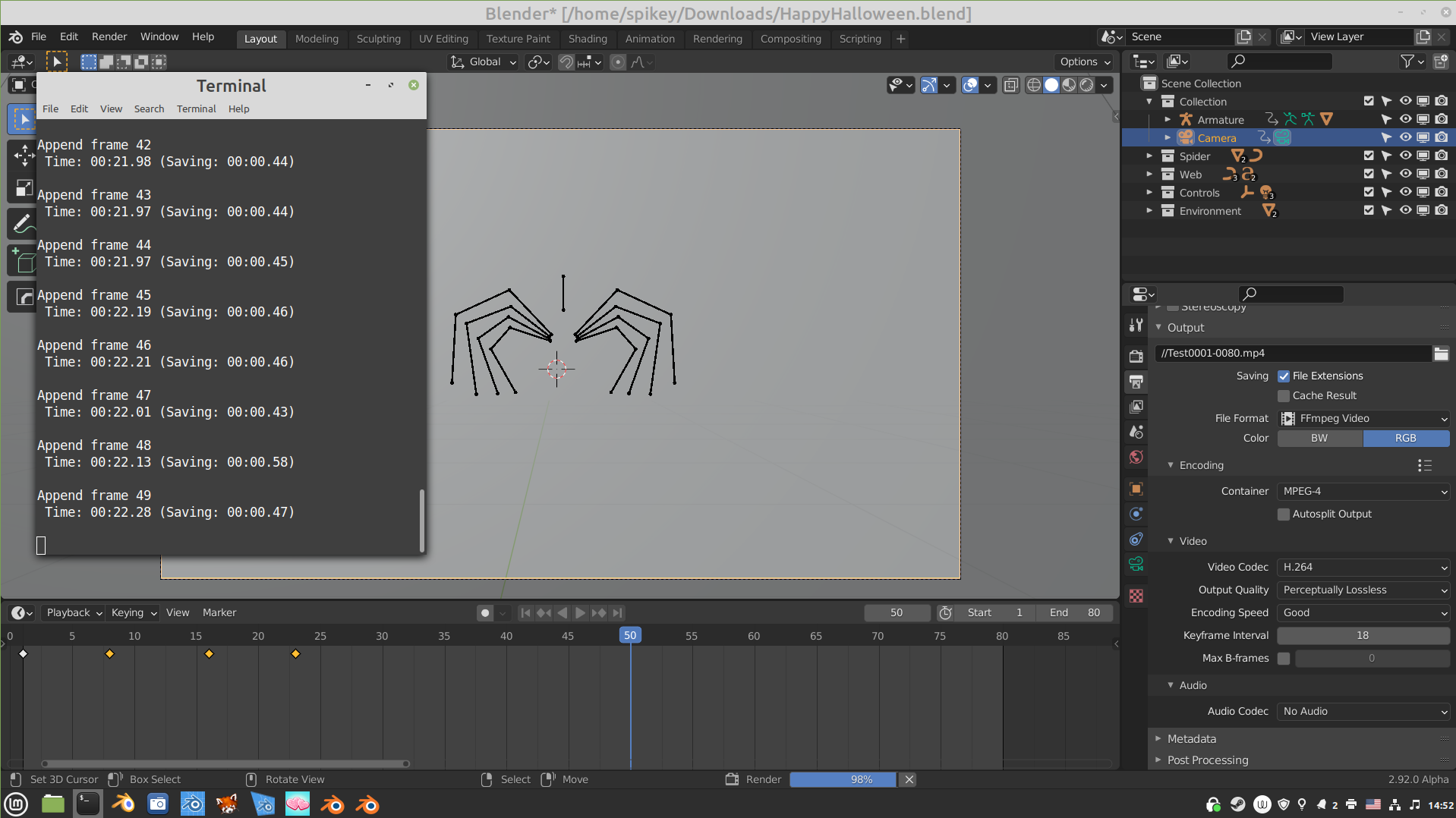
Task: Cancel the render with X button
Action: (909, 780)
